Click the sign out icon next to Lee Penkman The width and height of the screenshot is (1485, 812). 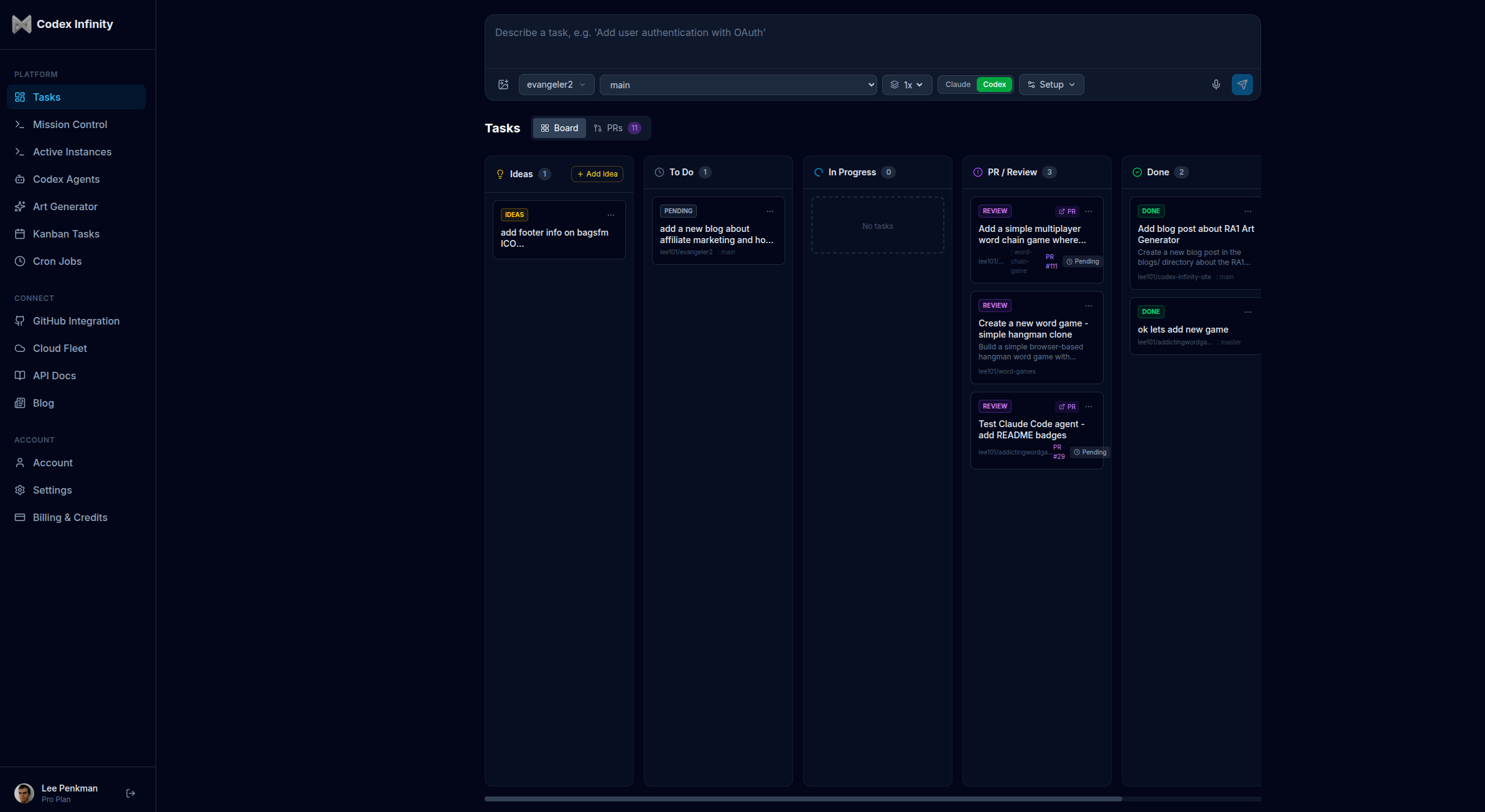click(x=131, y=793)
